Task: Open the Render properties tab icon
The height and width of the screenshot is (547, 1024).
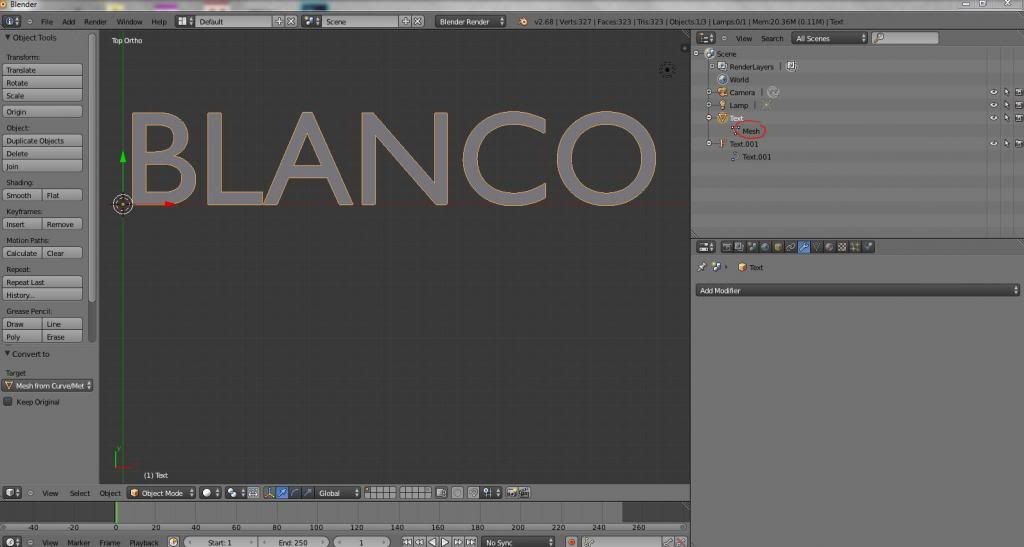Action: [727, 247]
